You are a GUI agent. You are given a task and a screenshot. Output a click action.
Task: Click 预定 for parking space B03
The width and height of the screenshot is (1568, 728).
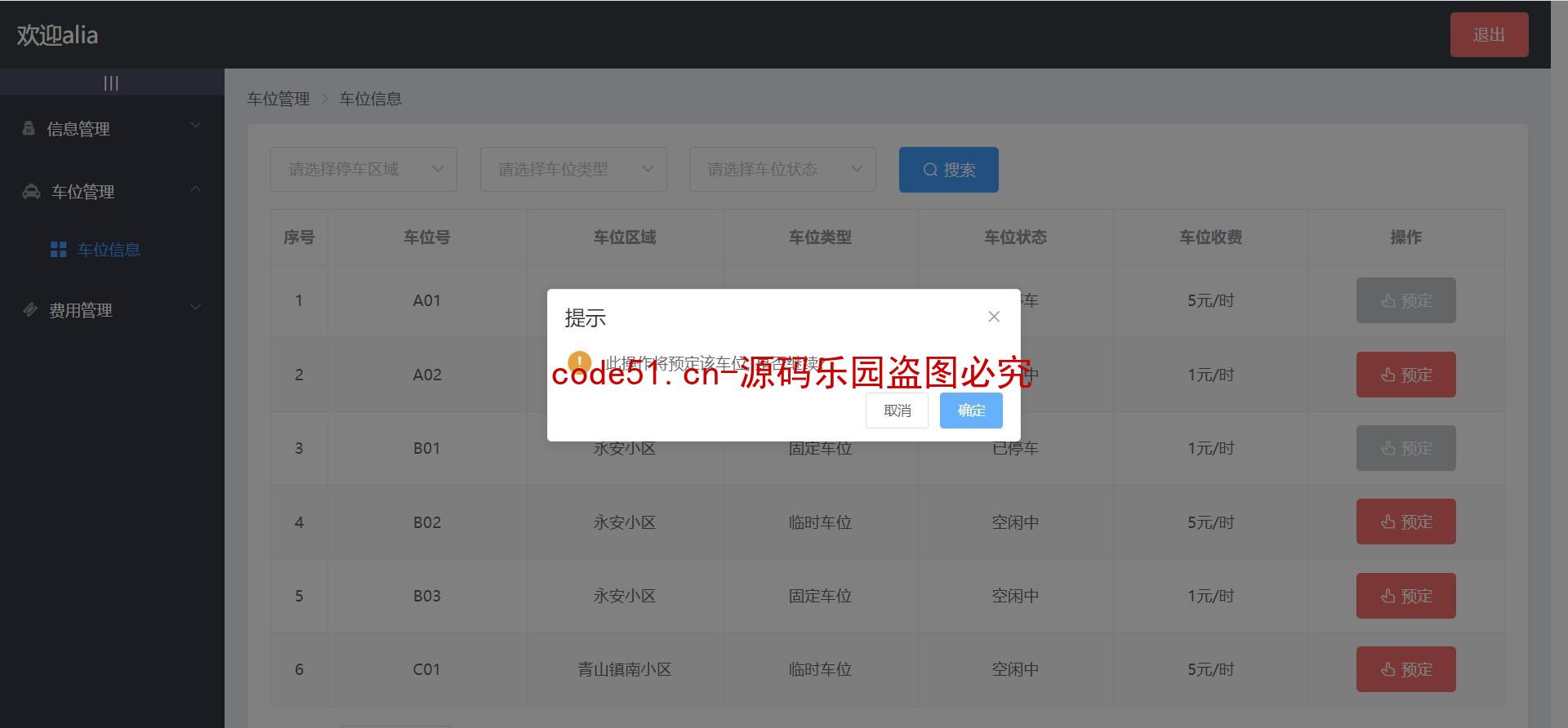point(1405,596)
